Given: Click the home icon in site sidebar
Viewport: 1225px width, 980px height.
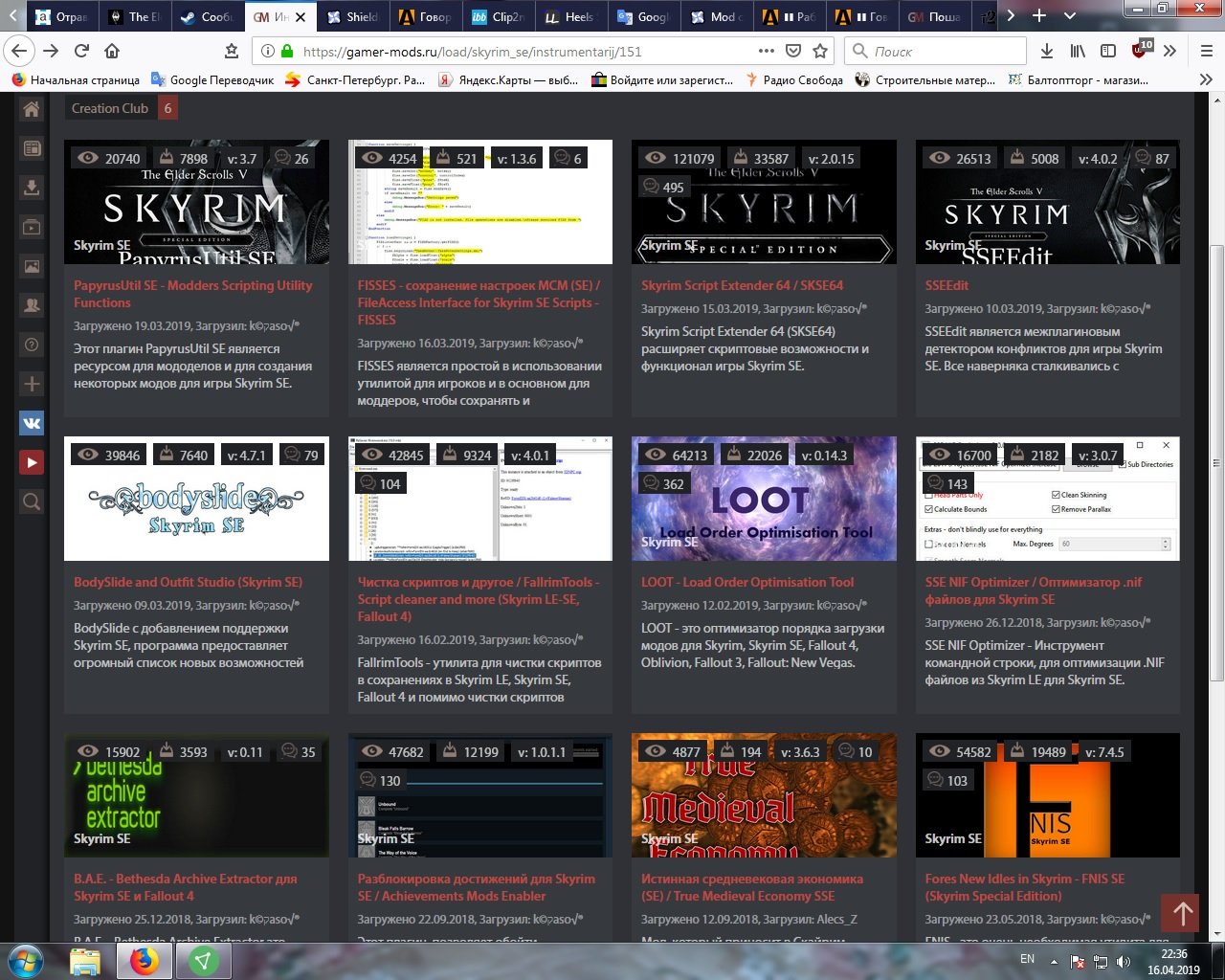Looking at the screenshot, I should pyautogui.click(x=32, y=109).
